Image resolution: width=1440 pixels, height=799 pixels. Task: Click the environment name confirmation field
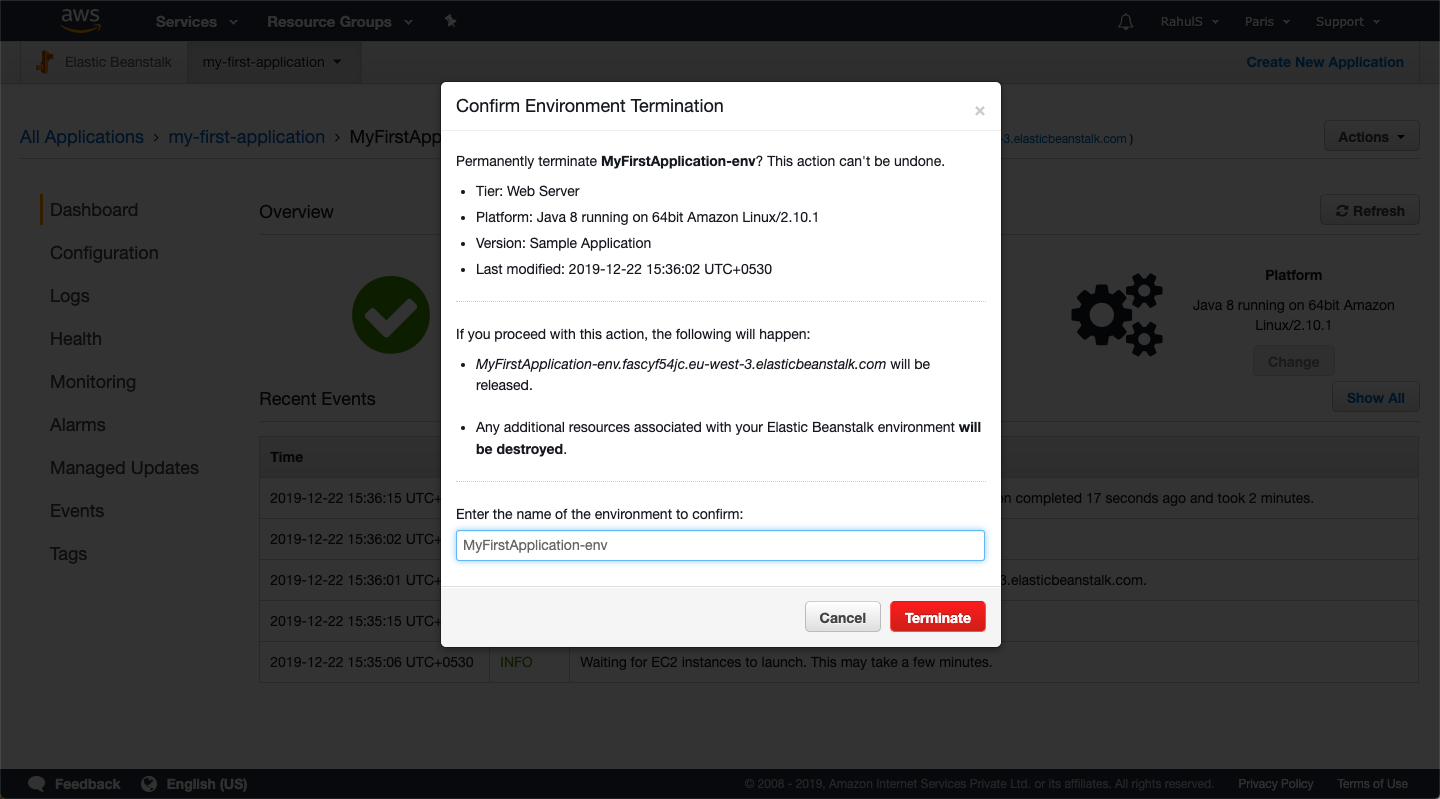click(x=719, y=545)
